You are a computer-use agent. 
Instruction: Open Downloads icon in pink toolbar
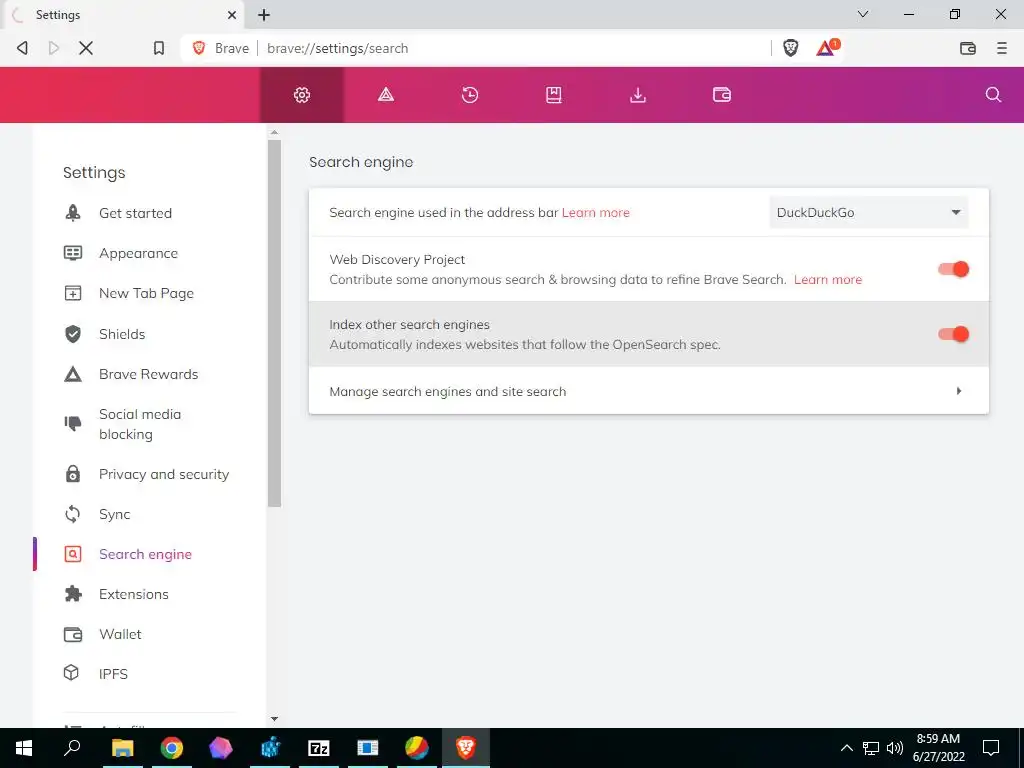[637, 95]
